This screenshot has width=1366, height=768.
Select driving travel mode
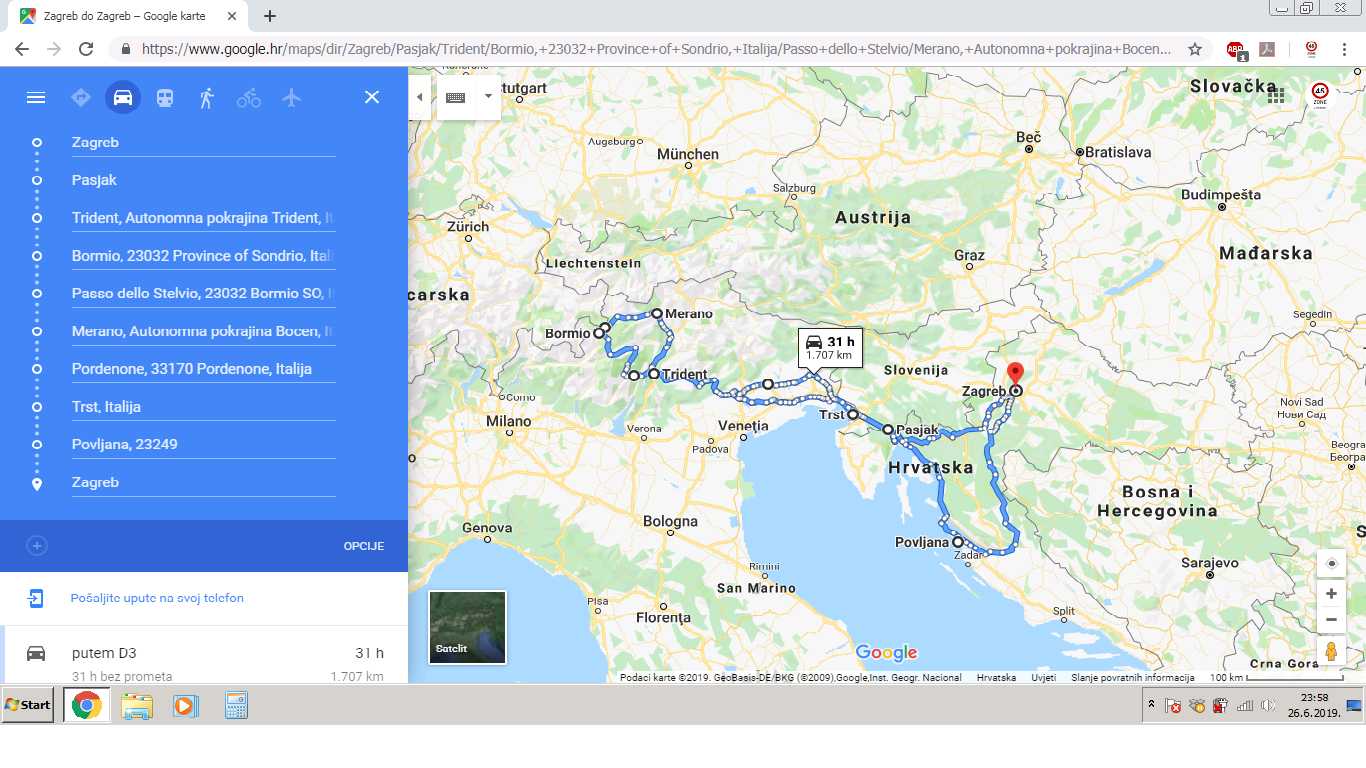pyautogui.click(x=123, y=97)
